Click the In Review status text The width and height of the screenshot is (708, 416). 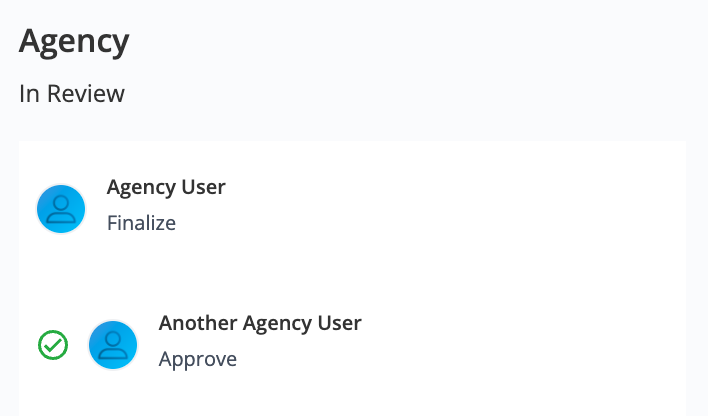tap(72, 94)
